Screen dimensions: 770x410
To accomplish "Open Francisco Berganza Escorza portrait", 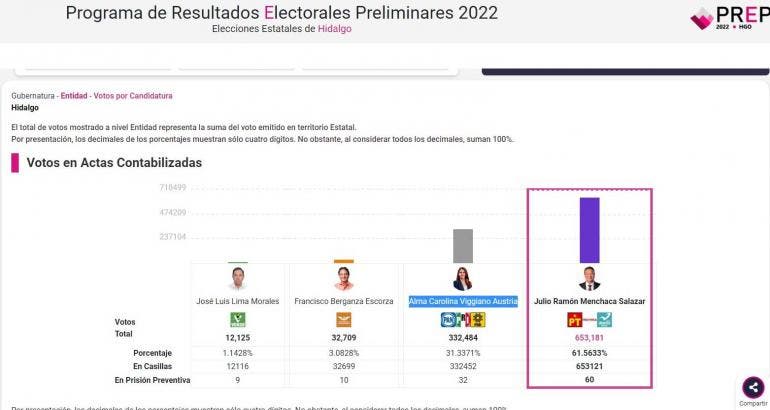I will coord(344,279).
